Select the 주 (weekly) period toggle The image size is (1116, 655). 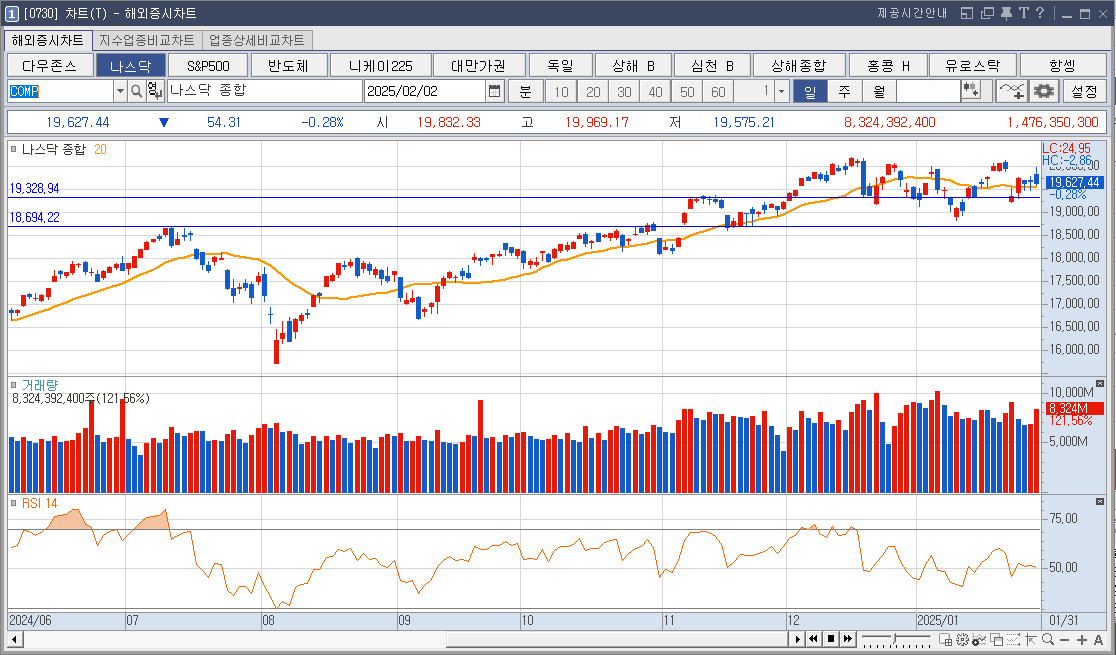coord(844,91)
